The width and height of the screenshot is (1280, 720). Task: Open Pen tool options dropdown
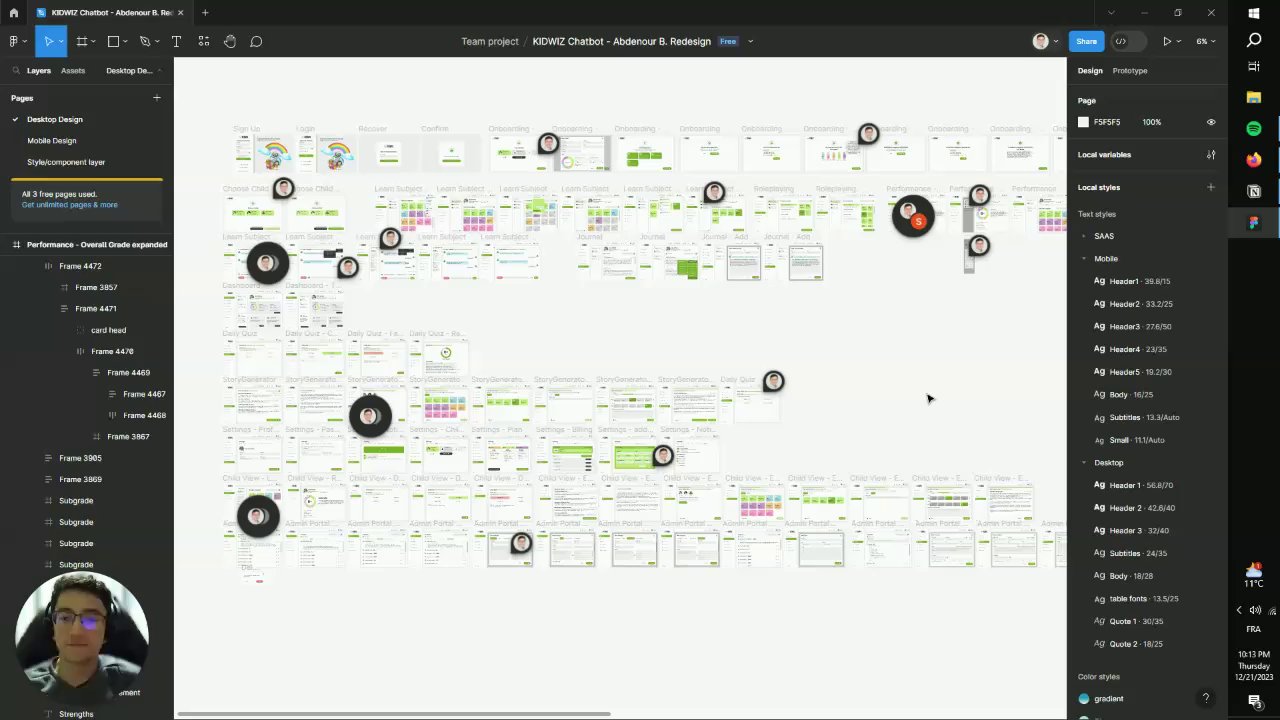click(156, 41)
